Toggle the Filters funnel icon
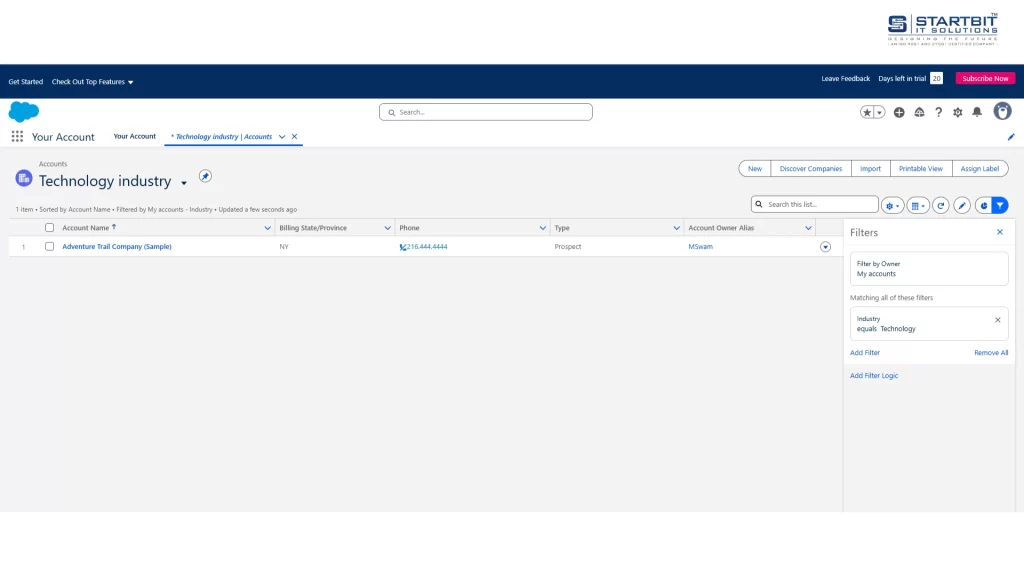1024x576 pixels. (1000, 205)
